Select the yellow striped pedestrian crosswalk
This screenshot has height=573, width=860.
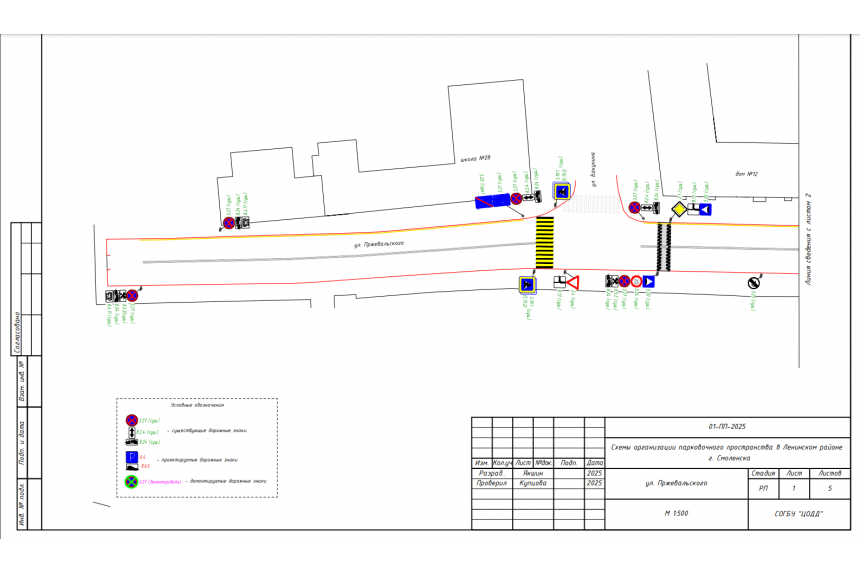[544, 243]
